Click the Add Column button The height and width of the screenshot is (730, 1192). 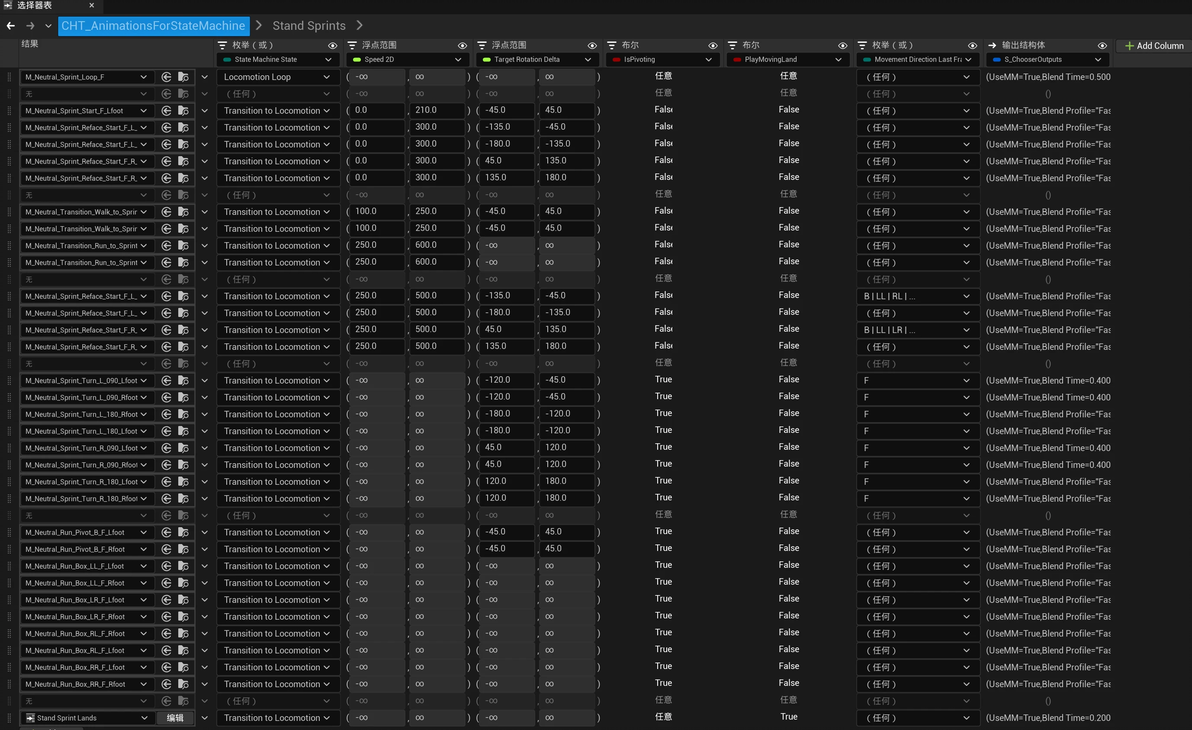[1154, 46]
